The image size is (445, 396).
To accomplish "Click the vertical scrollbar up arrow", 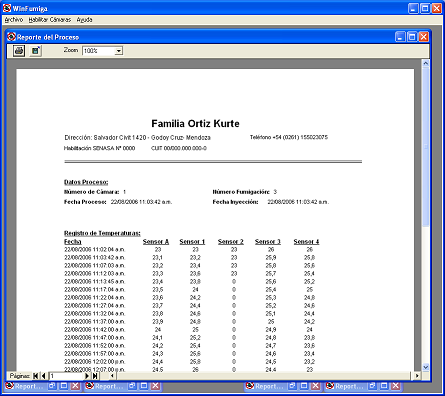I will [425, 63].
